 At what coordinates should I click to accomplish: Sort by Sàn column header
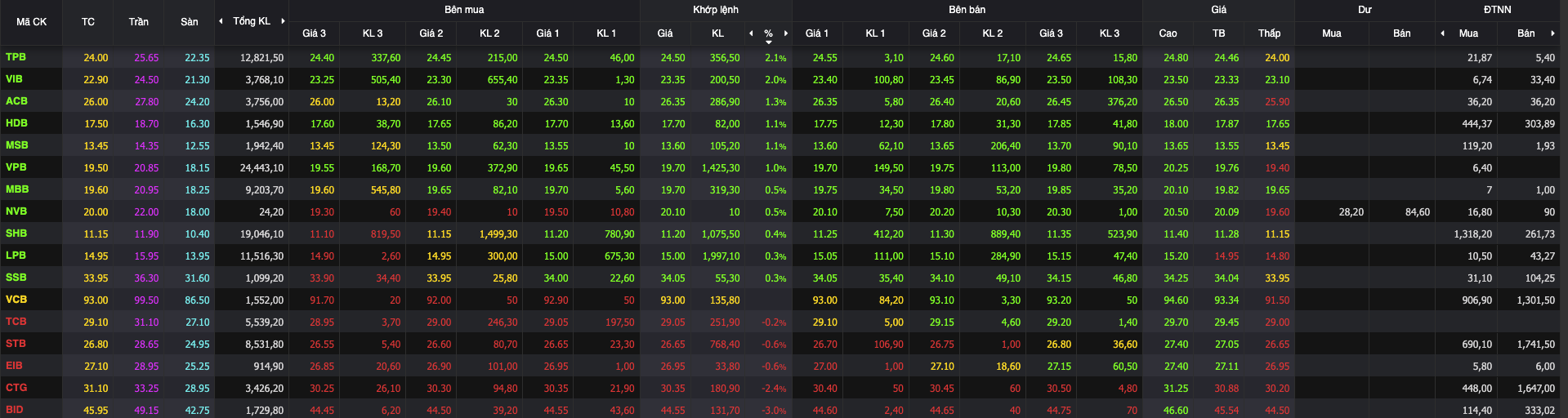coord(190,22)
